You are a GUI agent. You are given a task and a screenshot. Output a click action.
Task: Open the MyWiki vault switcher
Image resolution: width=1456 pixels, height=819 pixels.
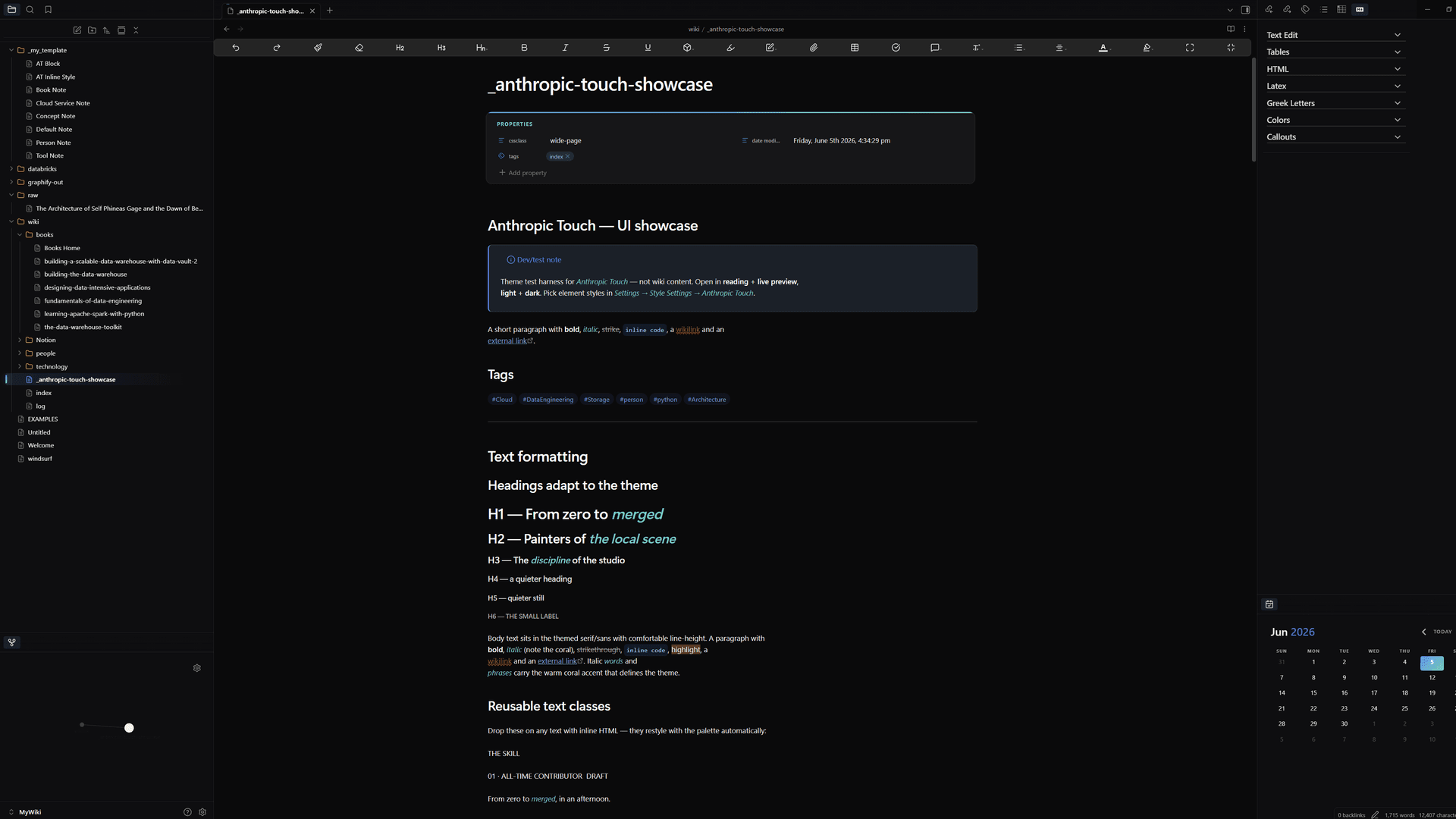pyautogui.click(x=27, y=812)
